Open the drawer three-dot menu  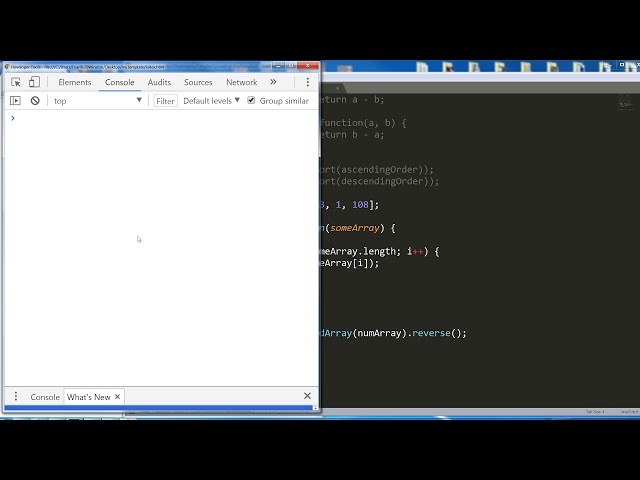(x=16, y=396)
